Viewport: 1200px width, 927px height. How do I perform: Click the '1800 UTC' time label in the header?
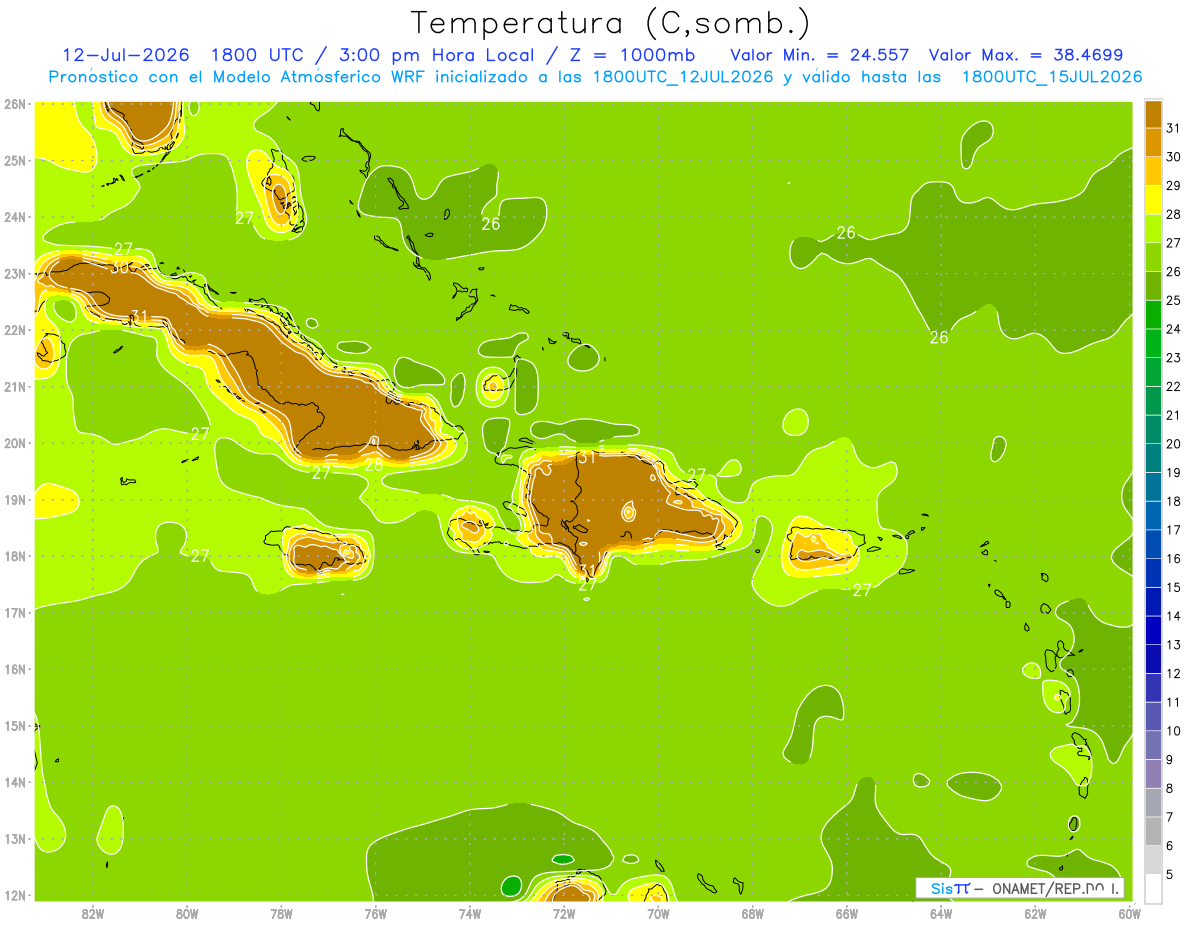coord(258,55)
